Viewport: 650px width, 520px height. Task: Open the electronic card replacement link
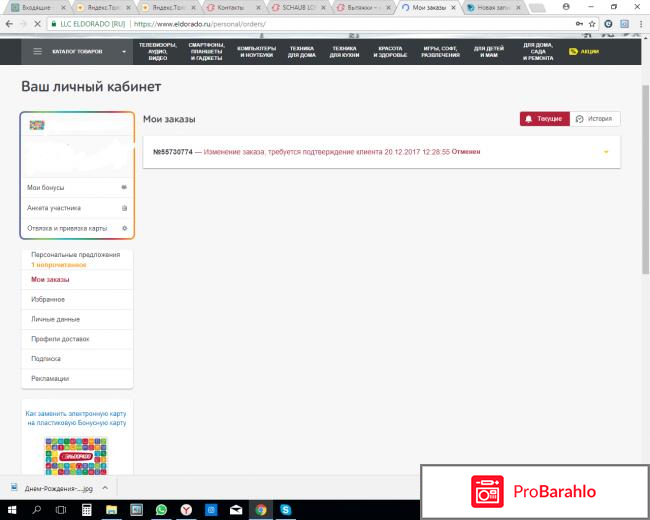point(77,418)
